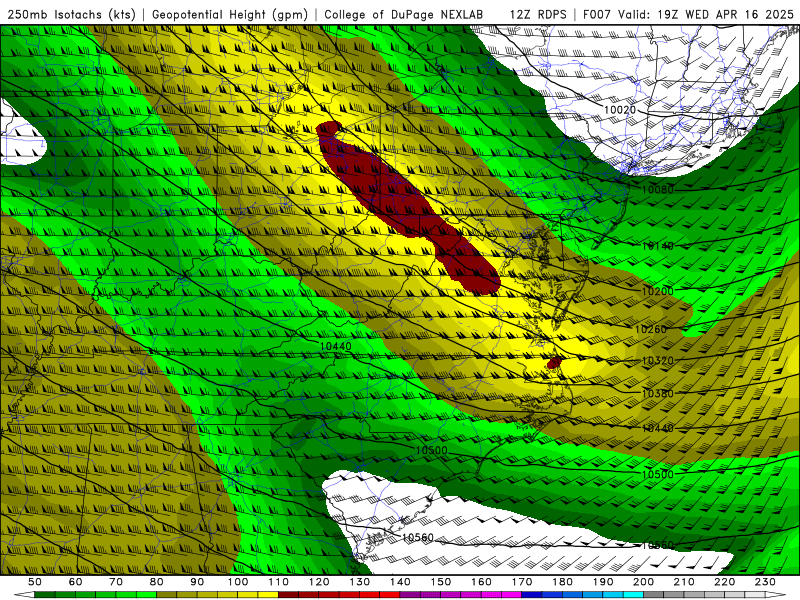Click the 230 knot label on color scale
Screen dimensions: 800x600
pos(765,582)
